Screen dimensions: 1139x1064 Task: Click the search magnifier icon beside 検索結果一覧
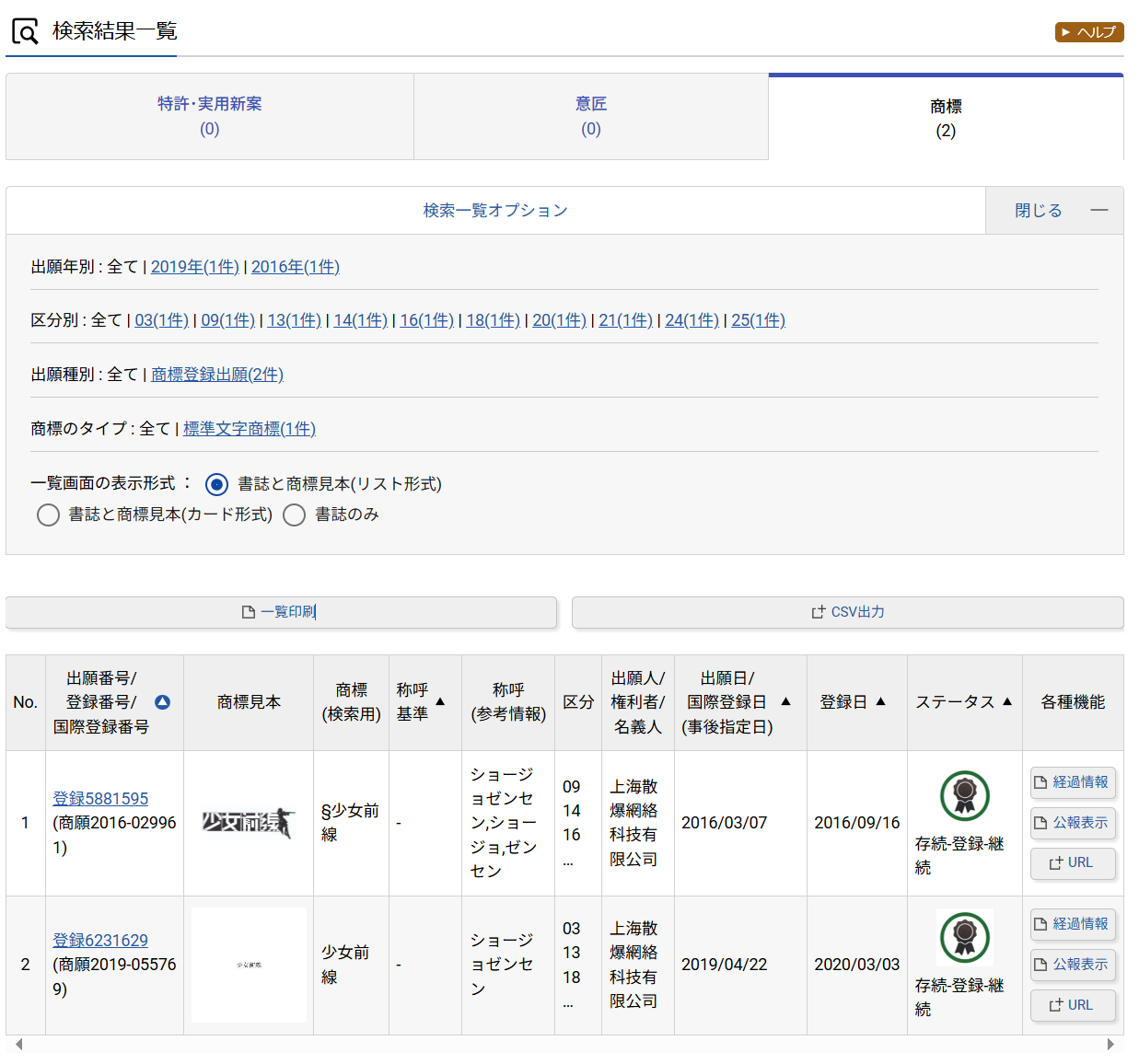[25, 32]
